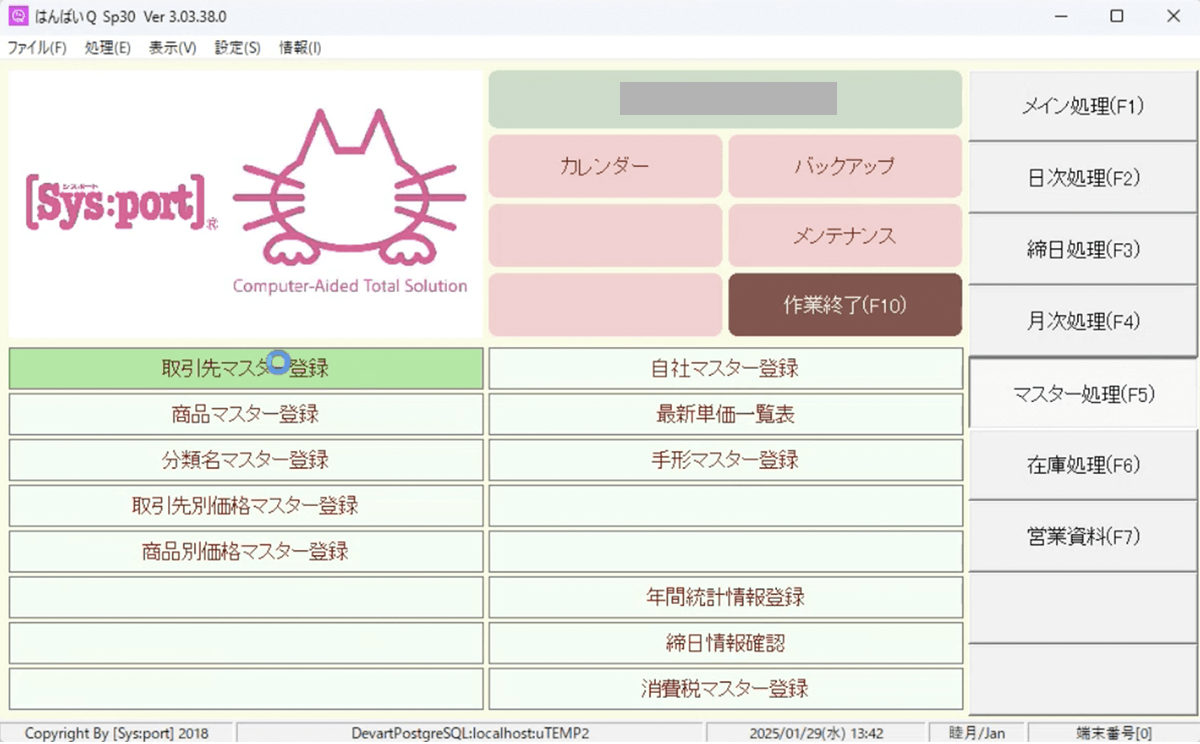Open 締日情報確認
Image resolution: width=1200 pixels, height=744 pixels.
coord(726,643)
